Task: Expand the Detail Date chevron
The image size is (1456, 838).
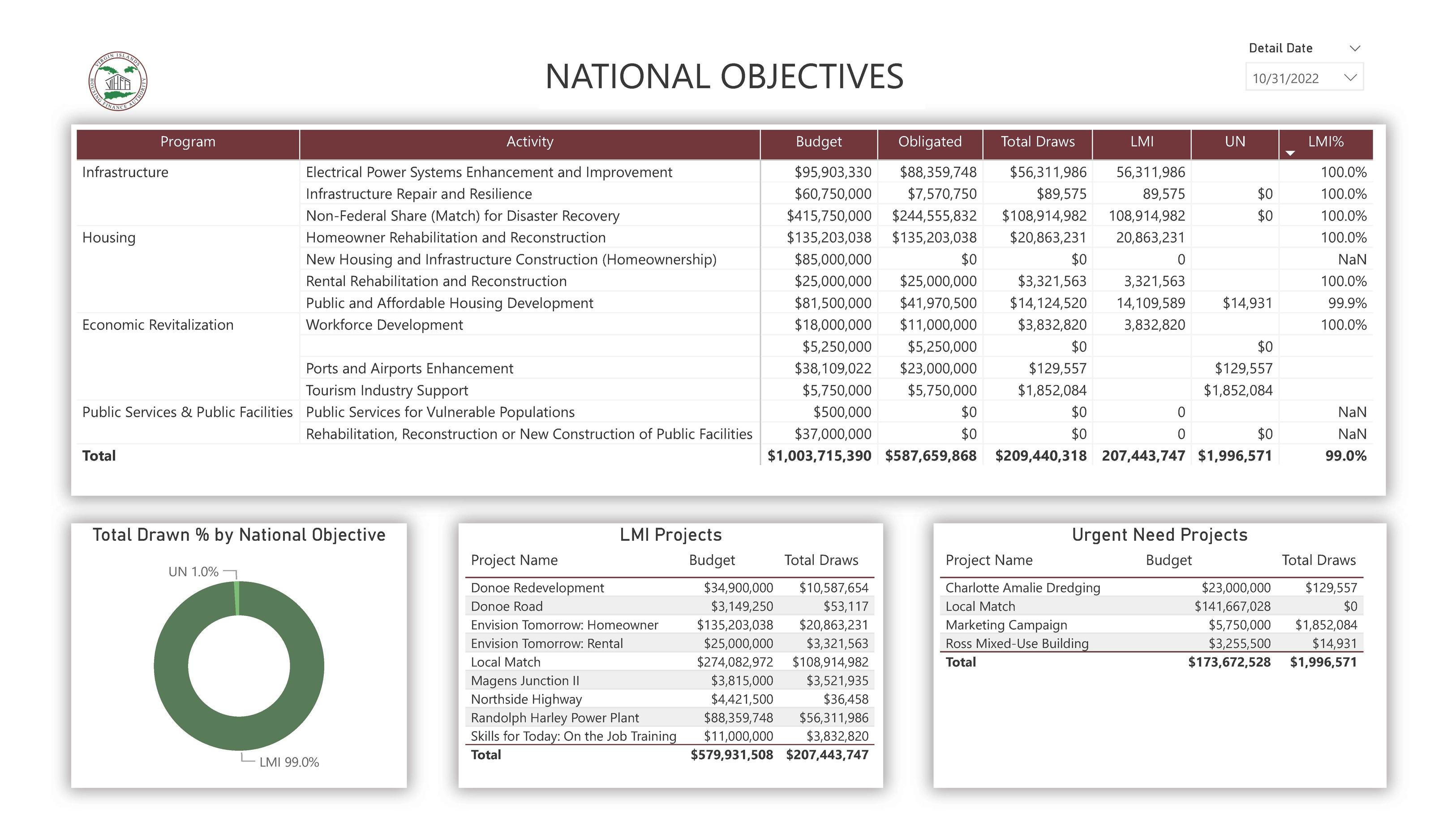Action: [x=1355, y=48]
